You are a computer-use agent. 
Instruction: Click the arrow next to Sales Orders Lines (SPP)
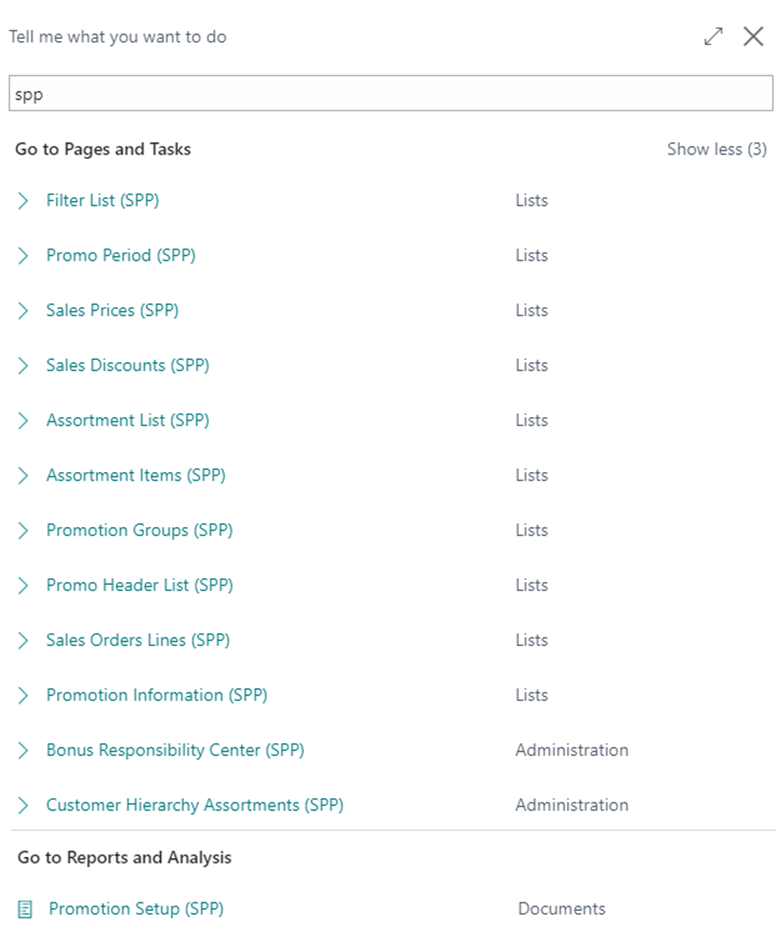[x=24, y=641]
